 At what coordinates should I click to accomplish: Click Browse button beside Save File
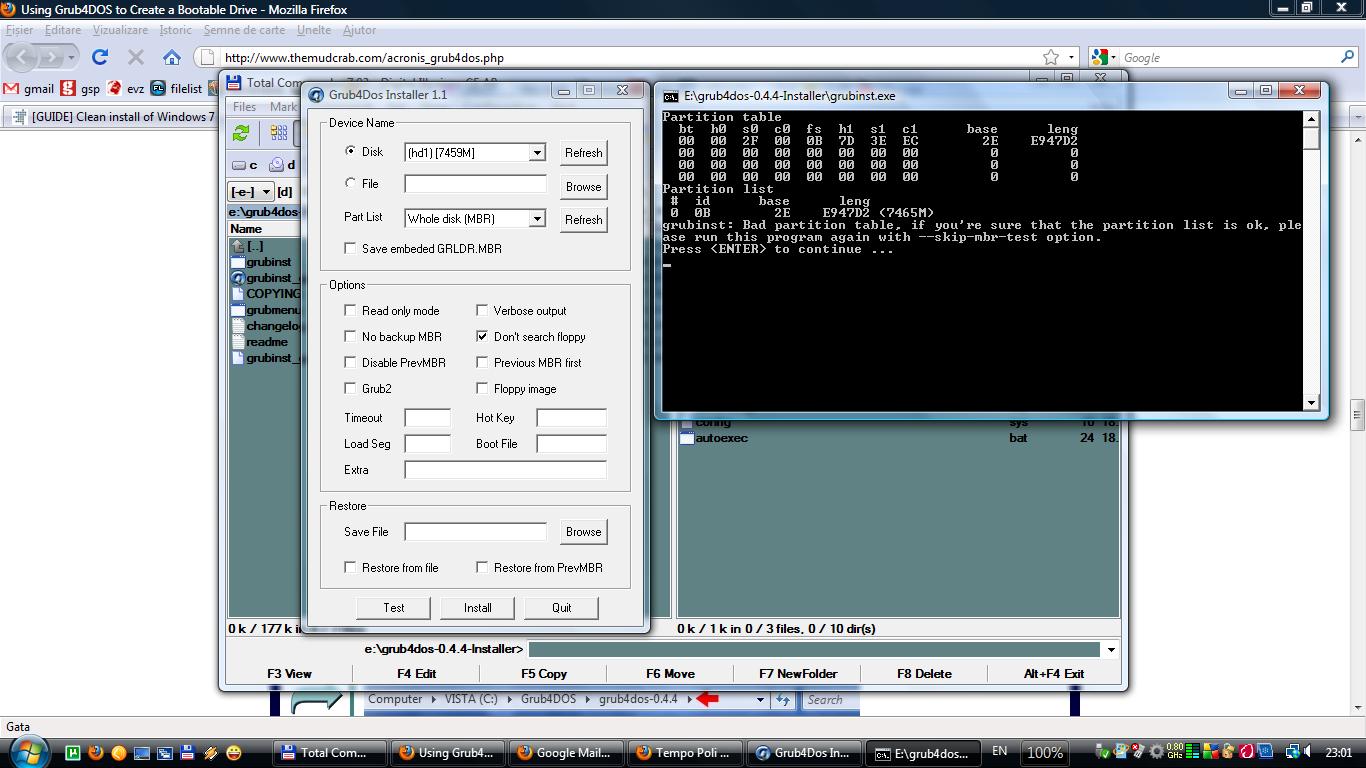(x=583, y=531)
